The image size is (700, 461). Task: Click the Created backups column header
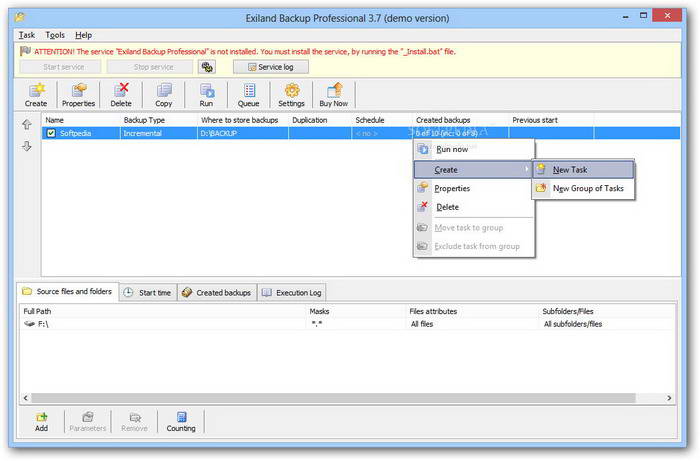pyautogui.click(x=461, y=120)
